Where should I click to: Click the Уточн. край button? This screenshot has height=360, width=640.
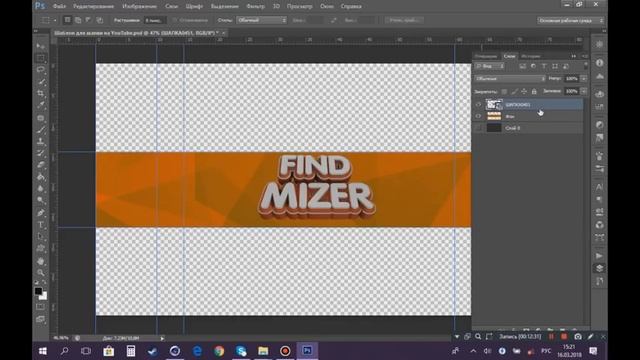tap(404, 20)
